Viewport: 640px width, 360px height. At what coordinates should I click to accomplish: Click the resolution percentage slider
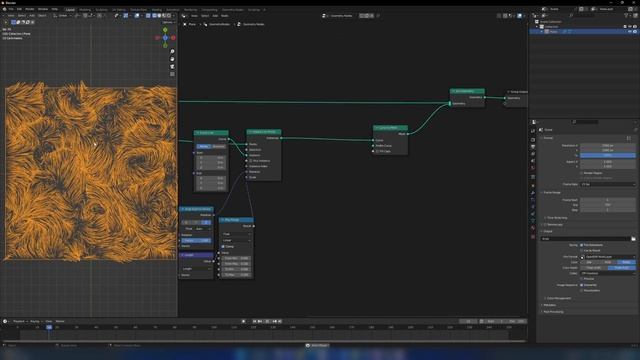click(608, 156)
